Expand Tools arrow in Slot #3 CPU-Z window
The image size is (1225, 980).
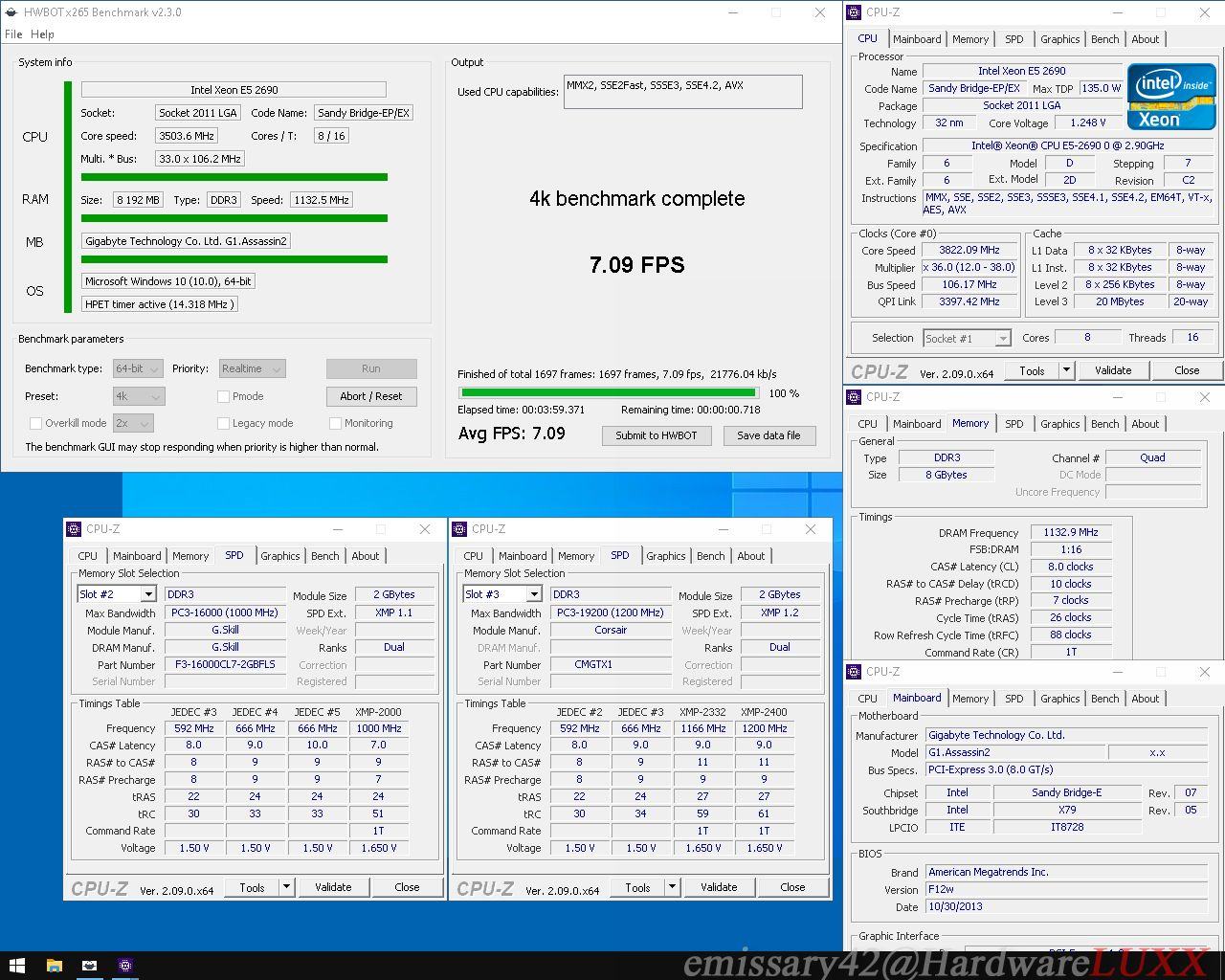671,887
